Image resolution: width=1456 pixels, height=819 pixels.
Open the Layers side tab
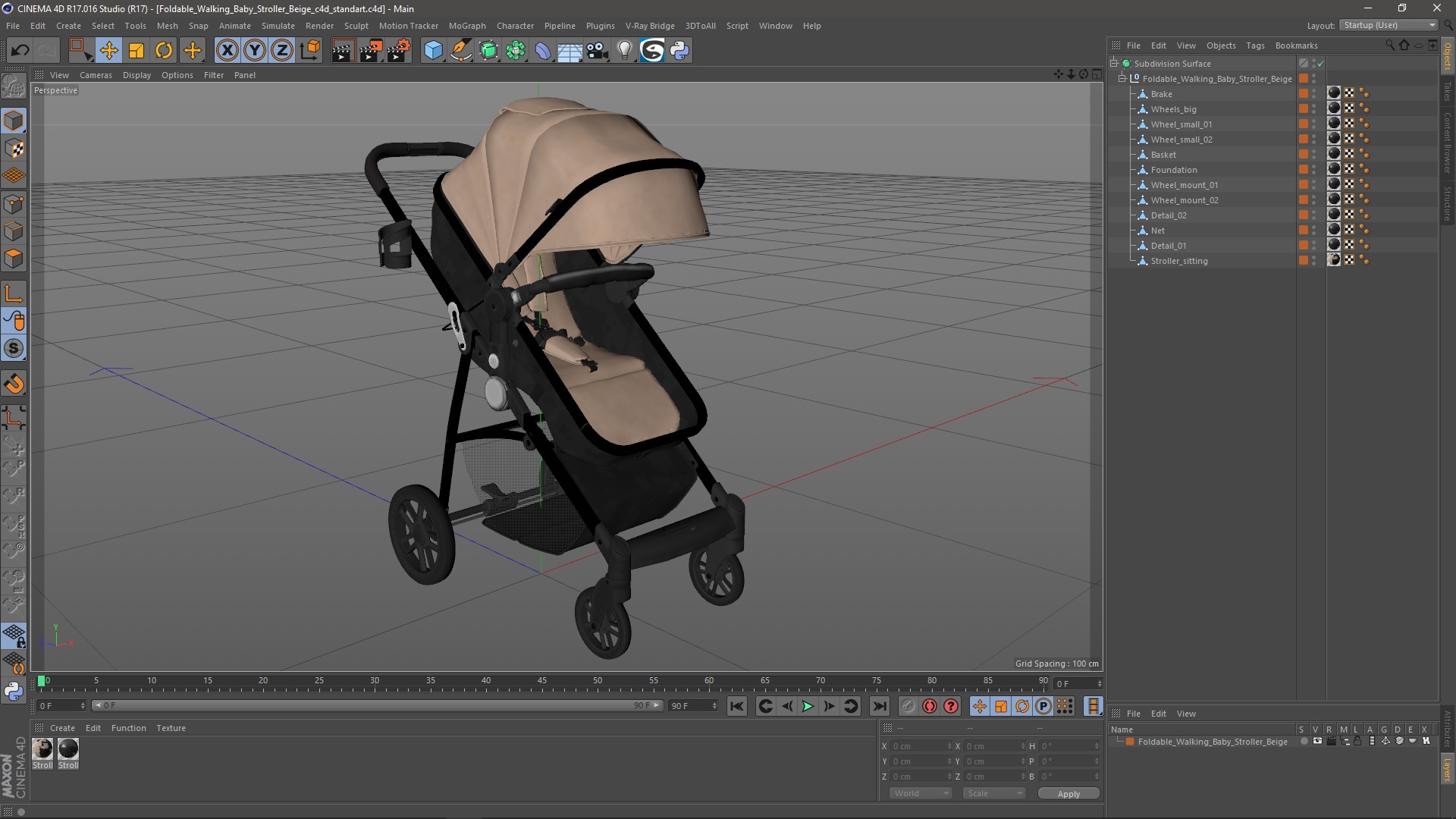coord(1447,769)
